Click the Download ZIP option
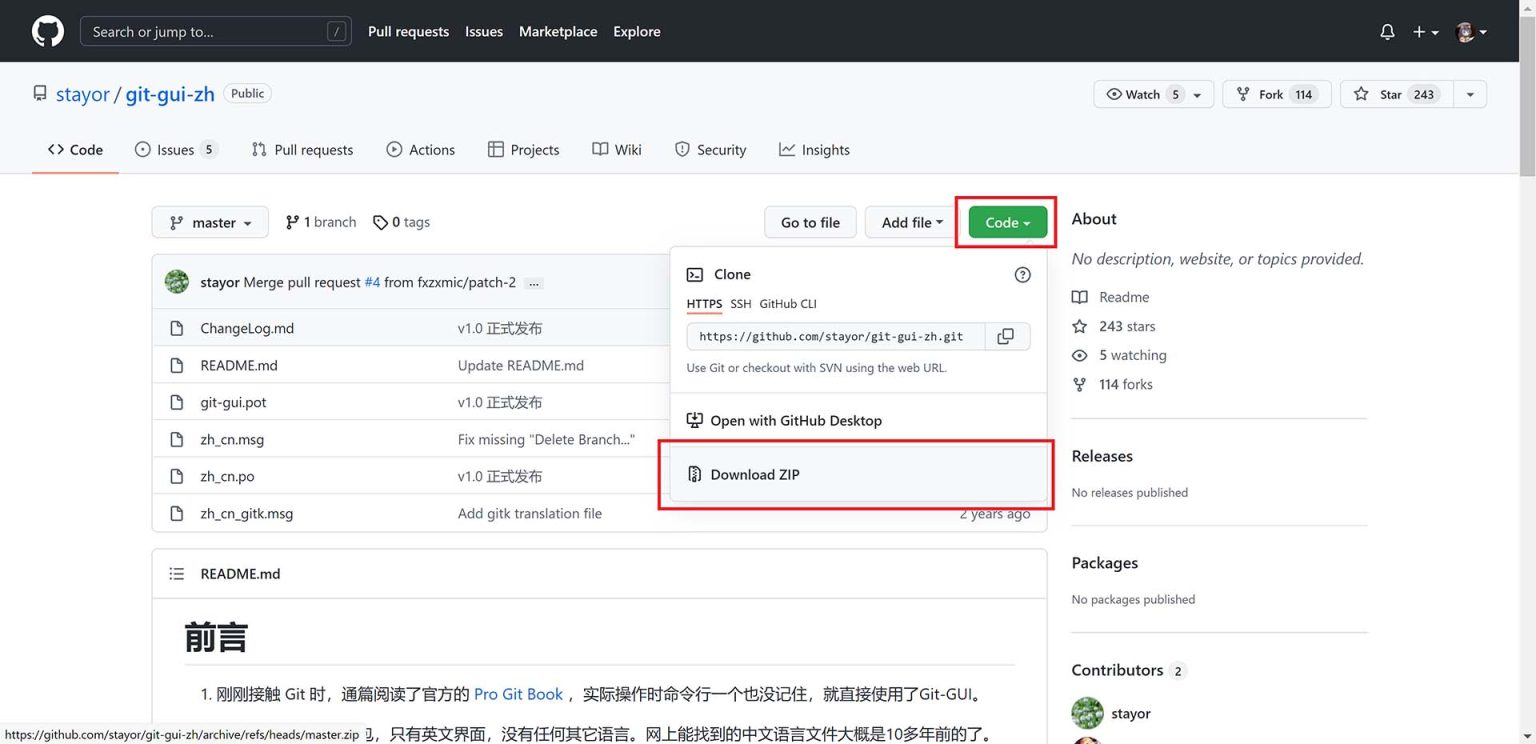This screenshot has height=744, width=1536. [x=755, y=474]
